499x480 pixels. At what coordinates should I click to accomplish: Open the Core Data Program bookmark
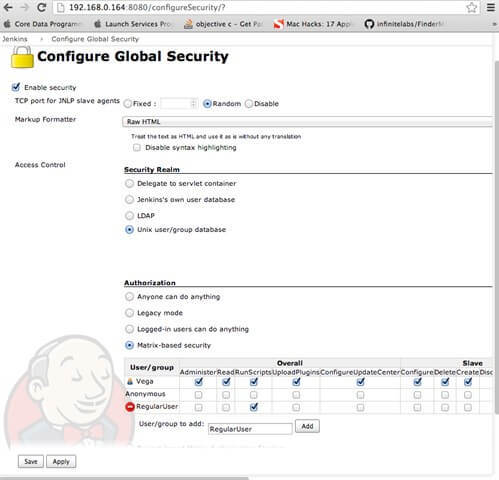click(42, 24)
